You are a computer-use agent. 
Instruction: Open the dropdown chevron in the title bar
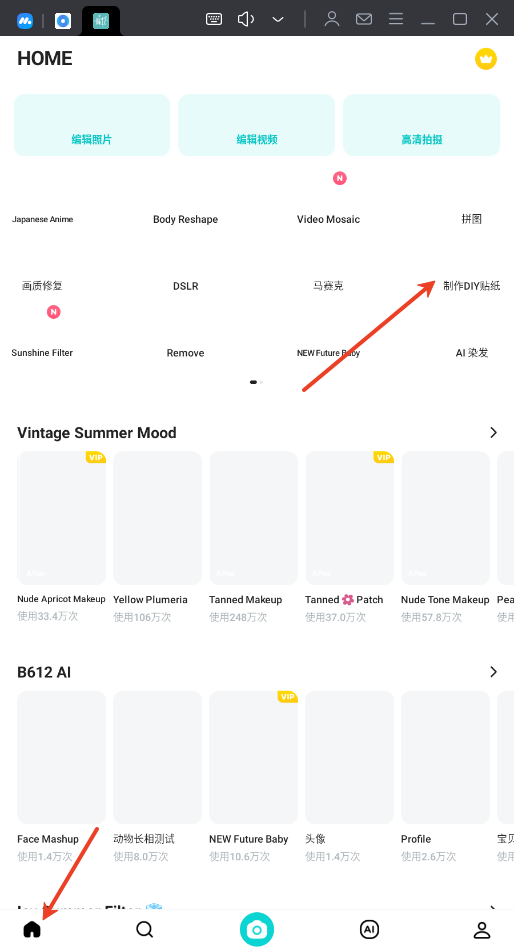tap(278, 20)
